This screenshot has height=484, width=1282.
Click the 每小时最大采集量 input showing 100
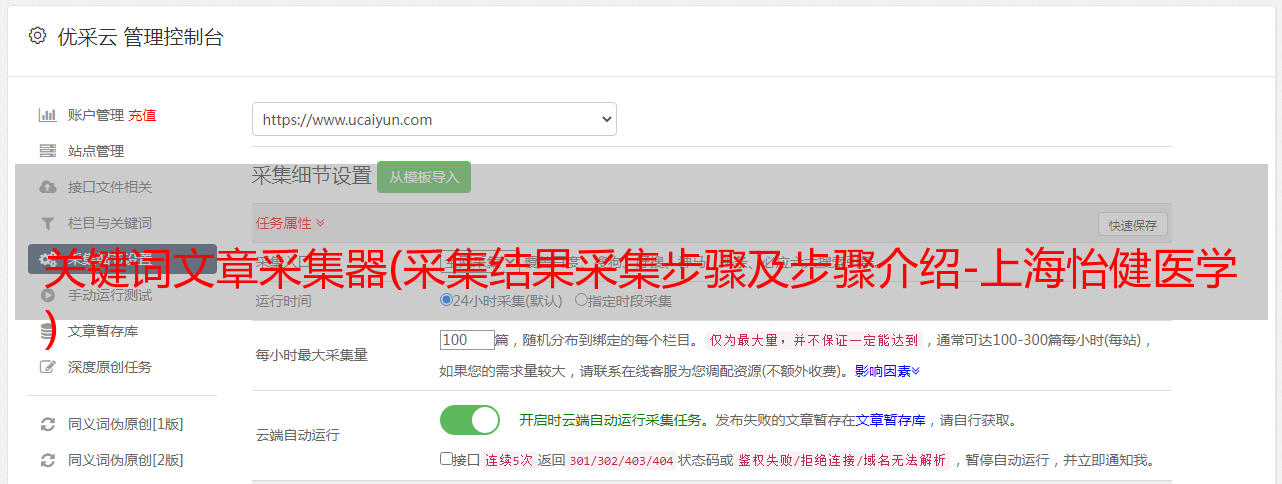tap(467, 340)
